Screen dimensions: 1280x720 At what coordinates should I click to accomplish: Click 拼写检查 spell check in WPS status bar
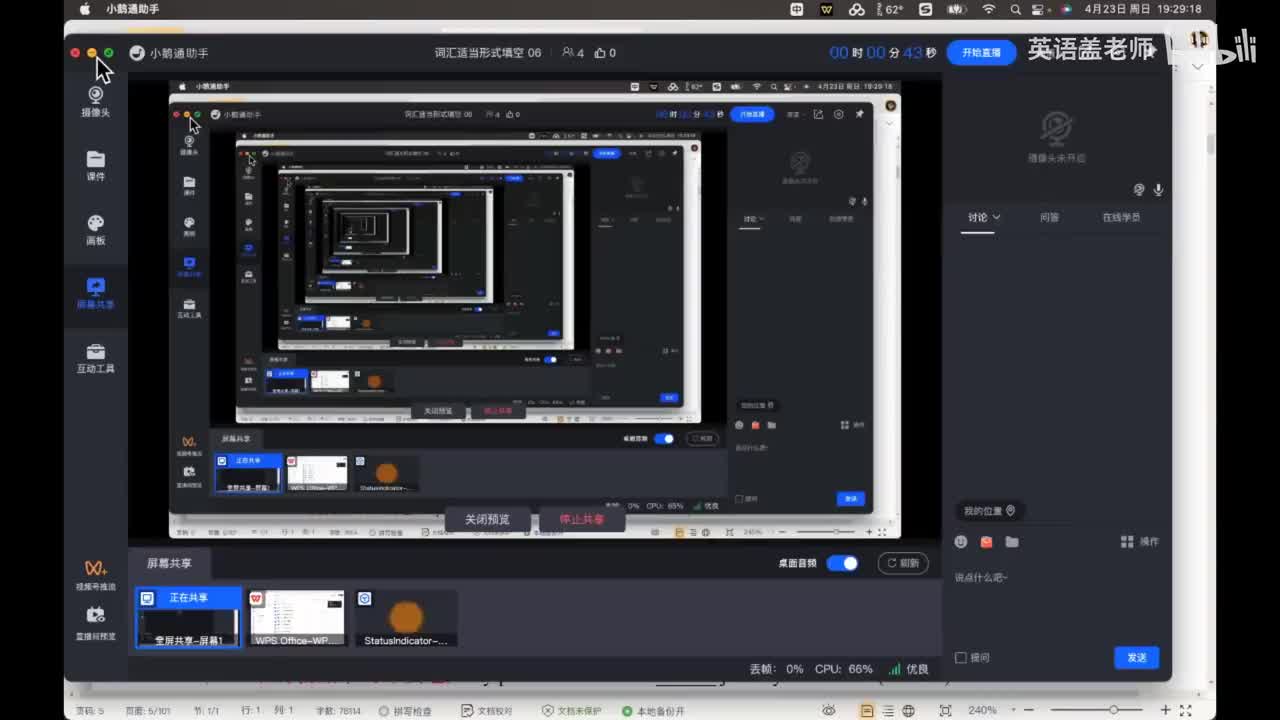[405, 711]
